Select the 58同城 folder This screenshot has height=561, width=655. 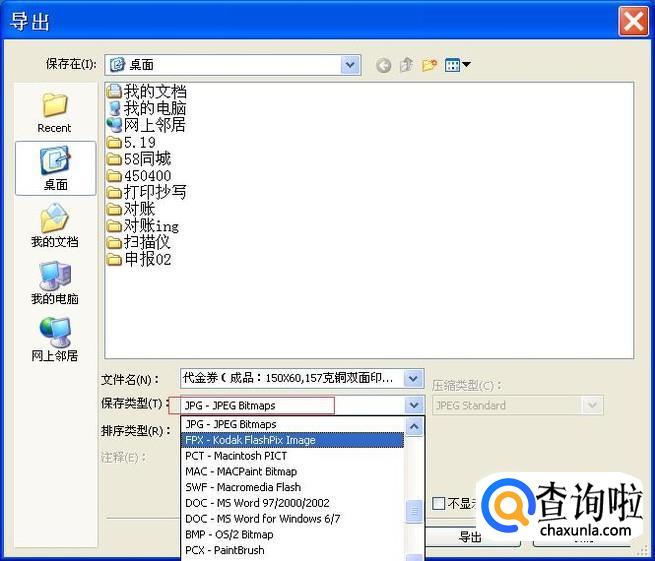(x=139, y=159)
